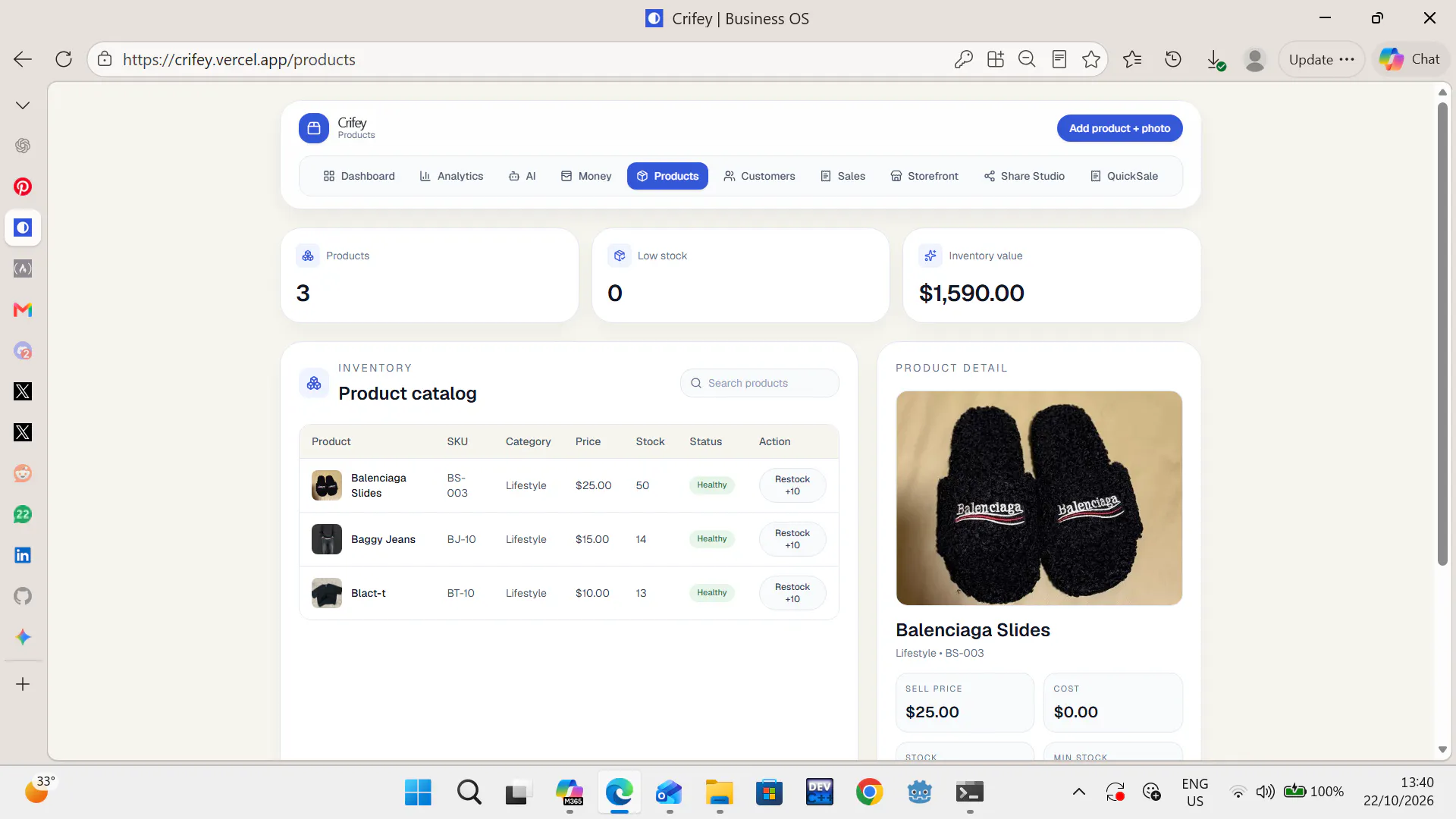This screenshot has width=1456, height=819.
Task: Go back to the previous page
Action: click(23, 59)
